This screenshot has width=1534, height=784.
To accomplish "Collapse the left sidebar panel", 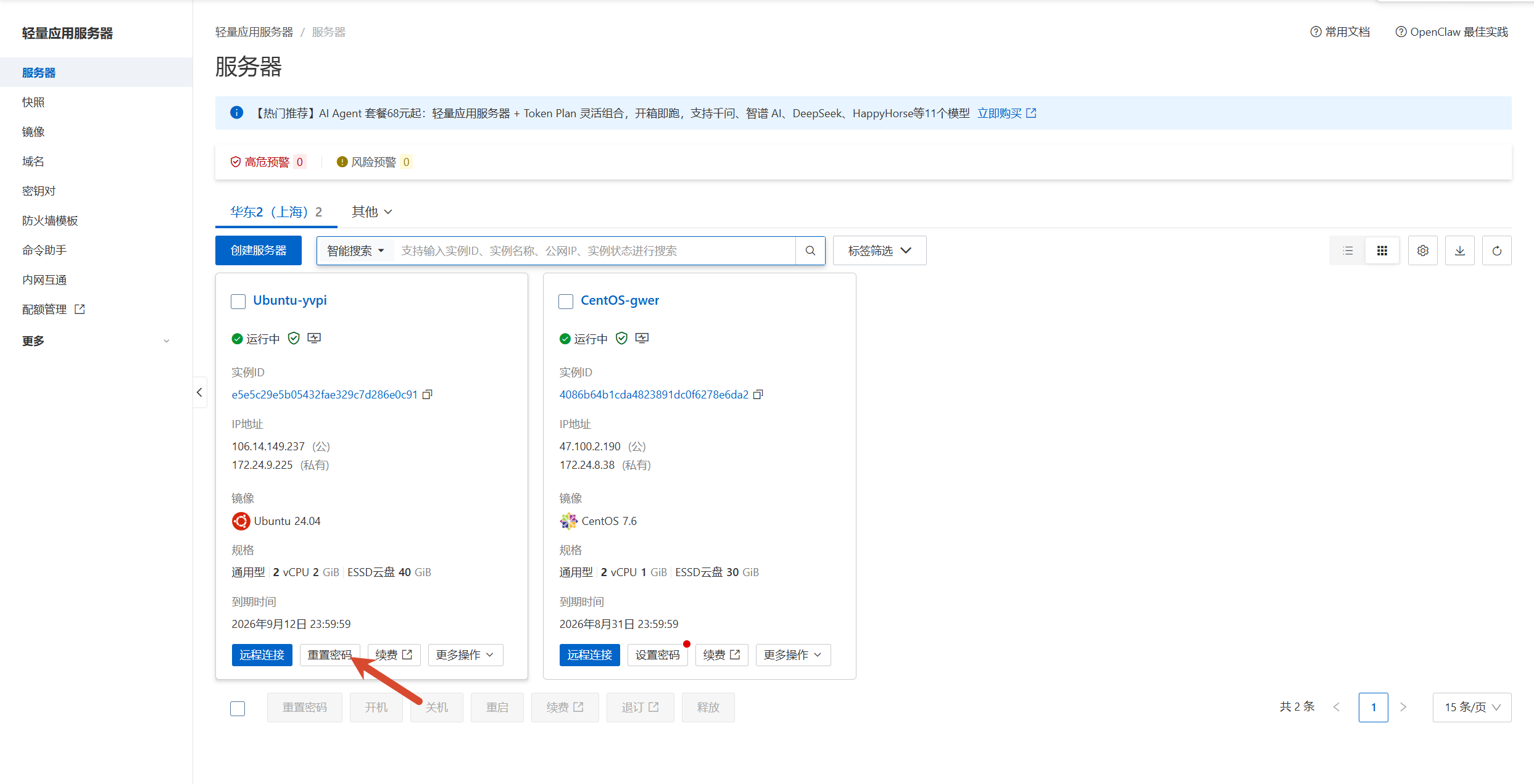I will [199, 392].
